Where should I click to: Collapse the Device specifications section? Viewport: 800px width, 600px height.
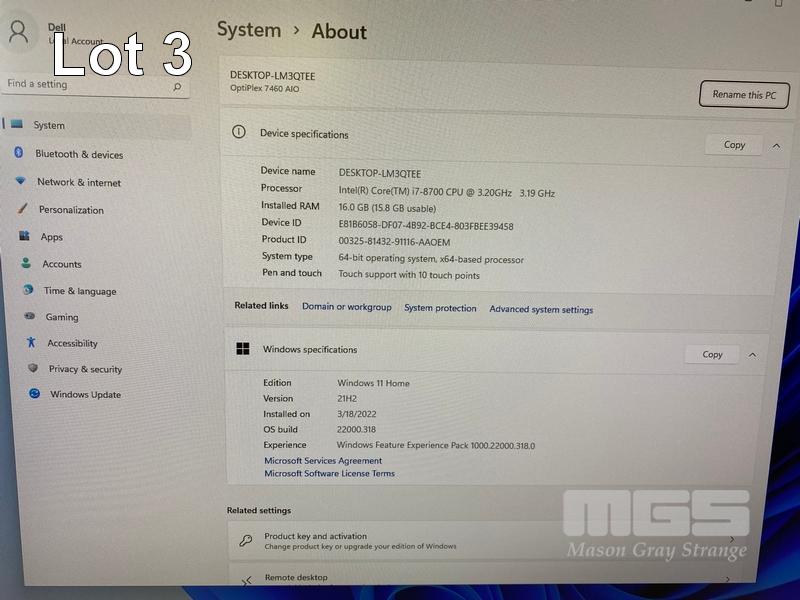pos(776,145)
